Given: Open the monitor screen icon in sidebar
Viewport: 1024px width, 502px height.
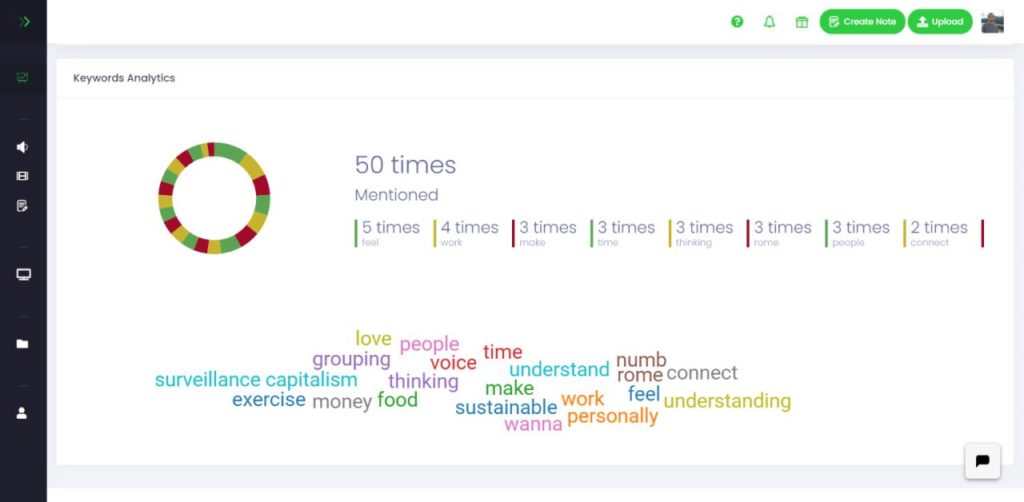Looking at the screenshot, I should [x=24, y=275].
